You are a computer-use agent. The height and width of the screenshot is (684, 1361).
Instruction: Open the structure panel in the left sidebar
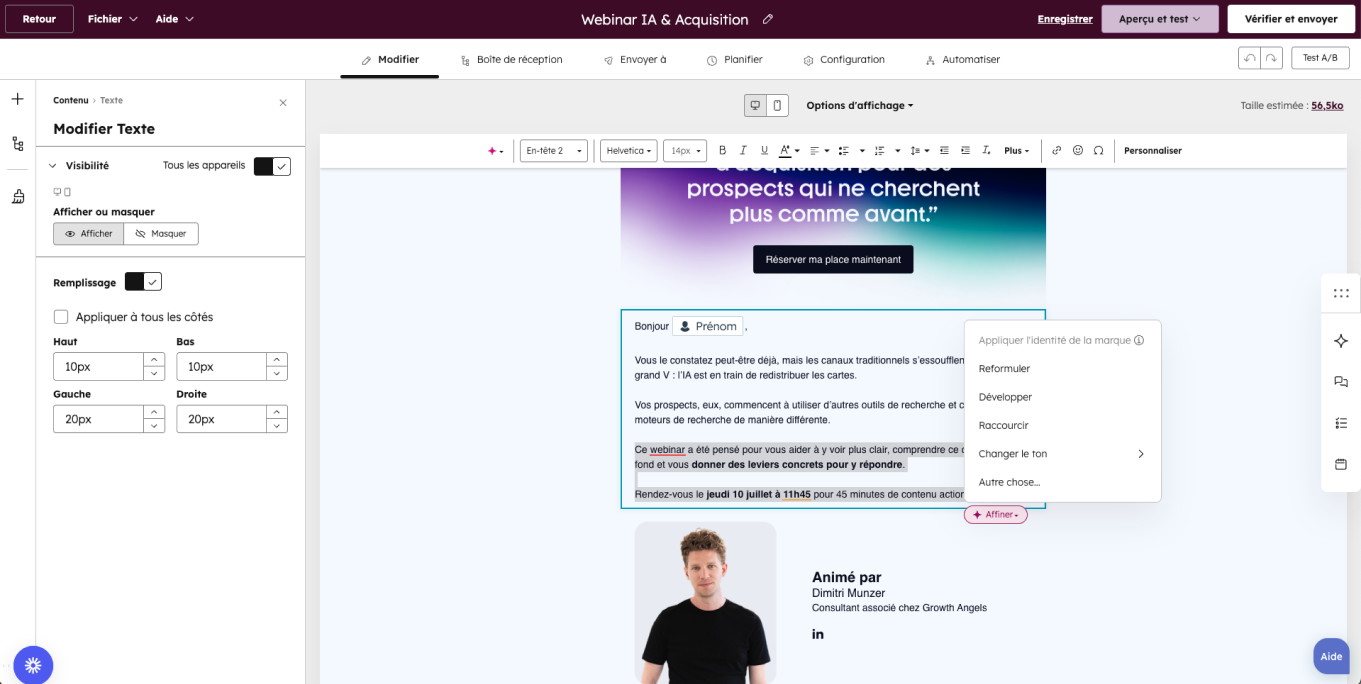pyautogui.click(x=17, y=144)
